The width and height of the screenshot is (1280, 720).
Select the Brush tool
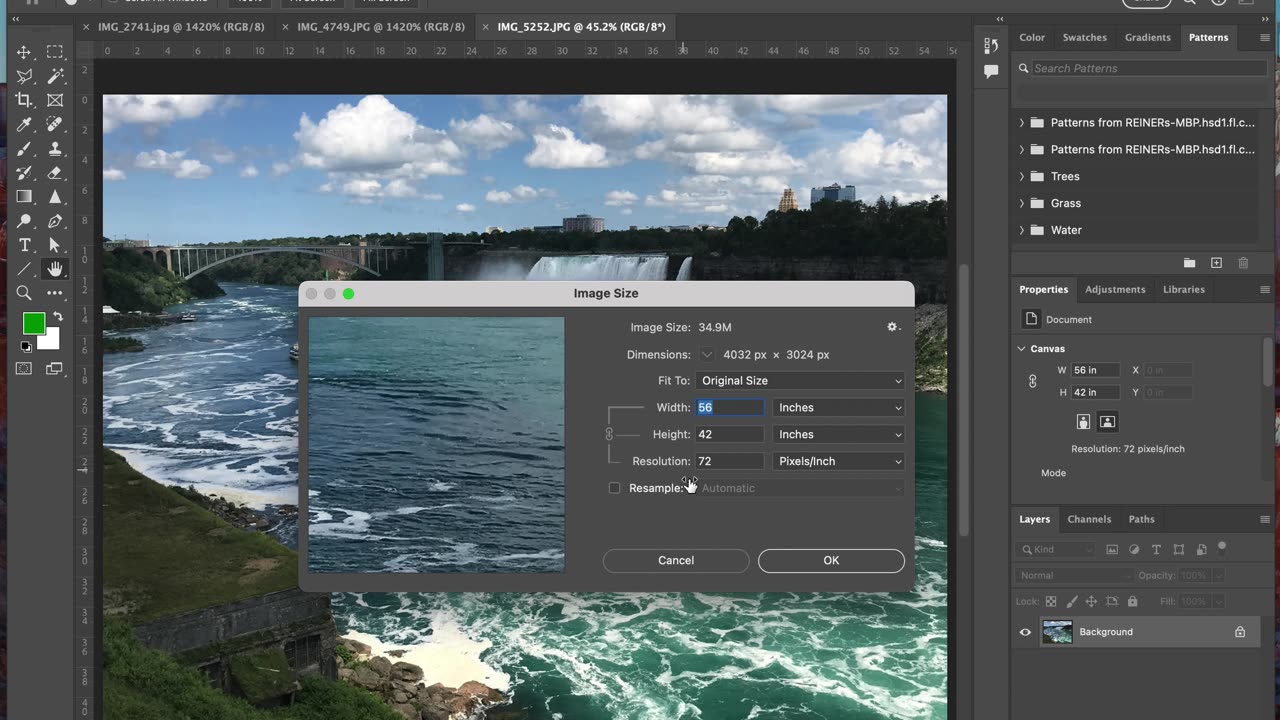tap(24, 149)
